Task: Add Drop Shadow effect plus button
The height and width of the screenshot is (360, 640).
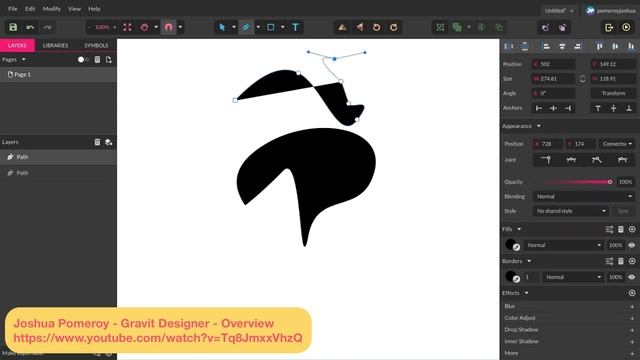Action: pyautogui.click(x=632, y=330)
